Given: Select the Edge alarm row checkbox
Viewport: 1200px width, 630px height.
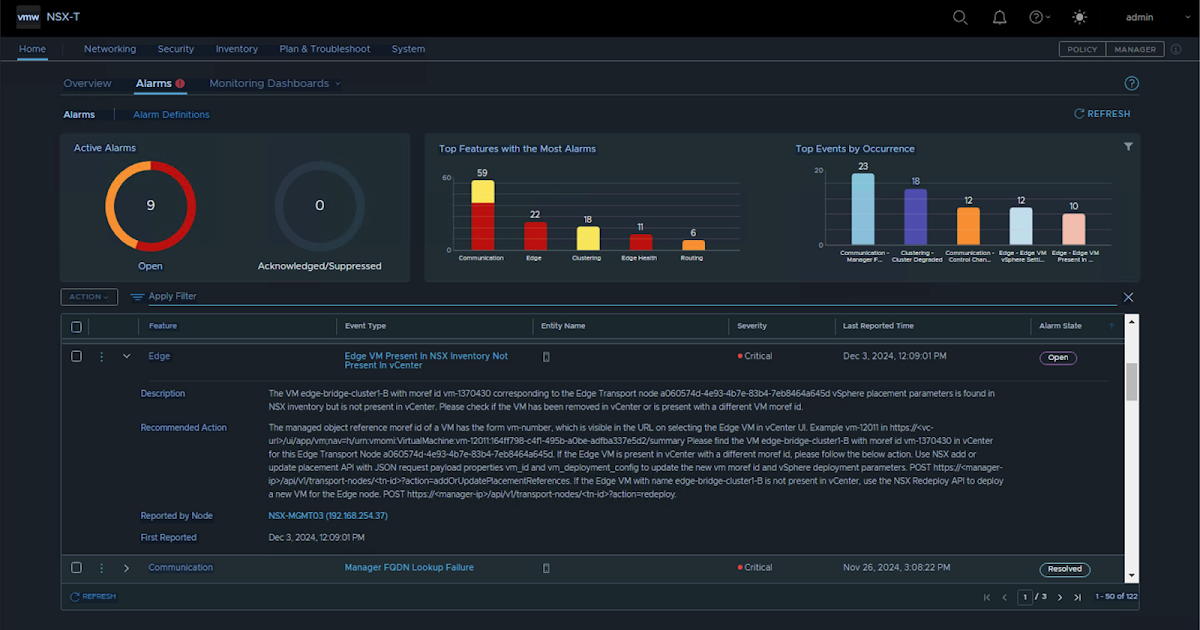Looking at the screenshot, I should click(76, 357).
